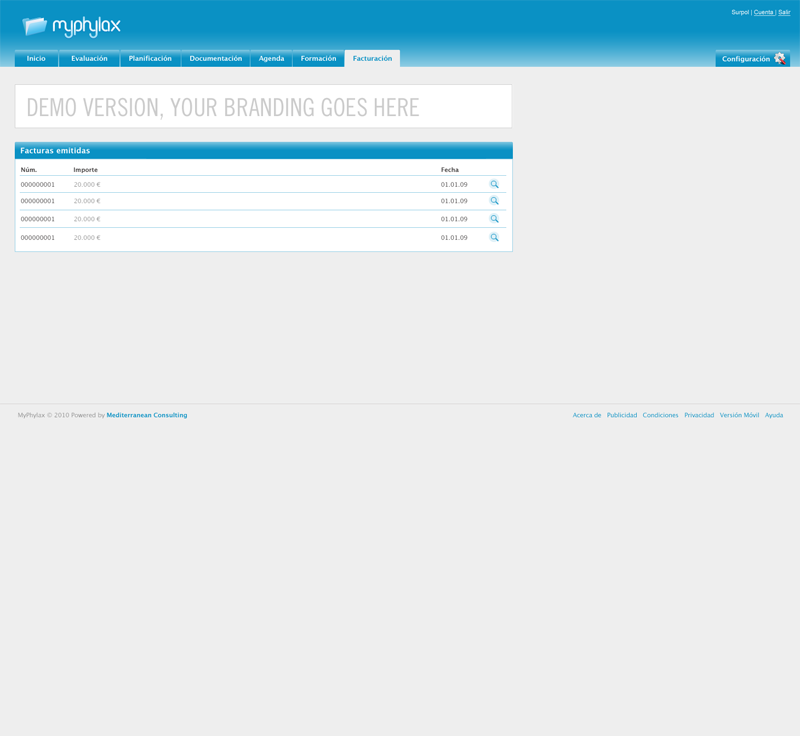Open the Mediterranean Consulting link
800x736 pixels.
146,415
